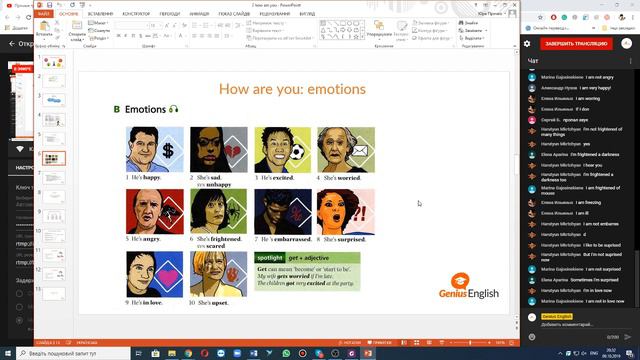The image size is (640, 360).
Task: Select the first radio option in stream settings
Action: pyautogui.click(x=19, y=293)
